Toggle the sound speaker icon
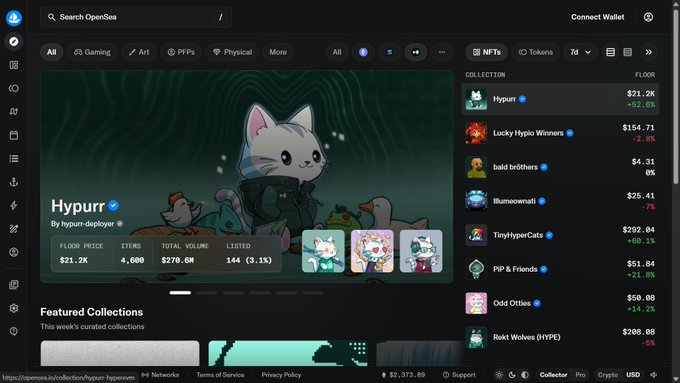 [654, 375]
